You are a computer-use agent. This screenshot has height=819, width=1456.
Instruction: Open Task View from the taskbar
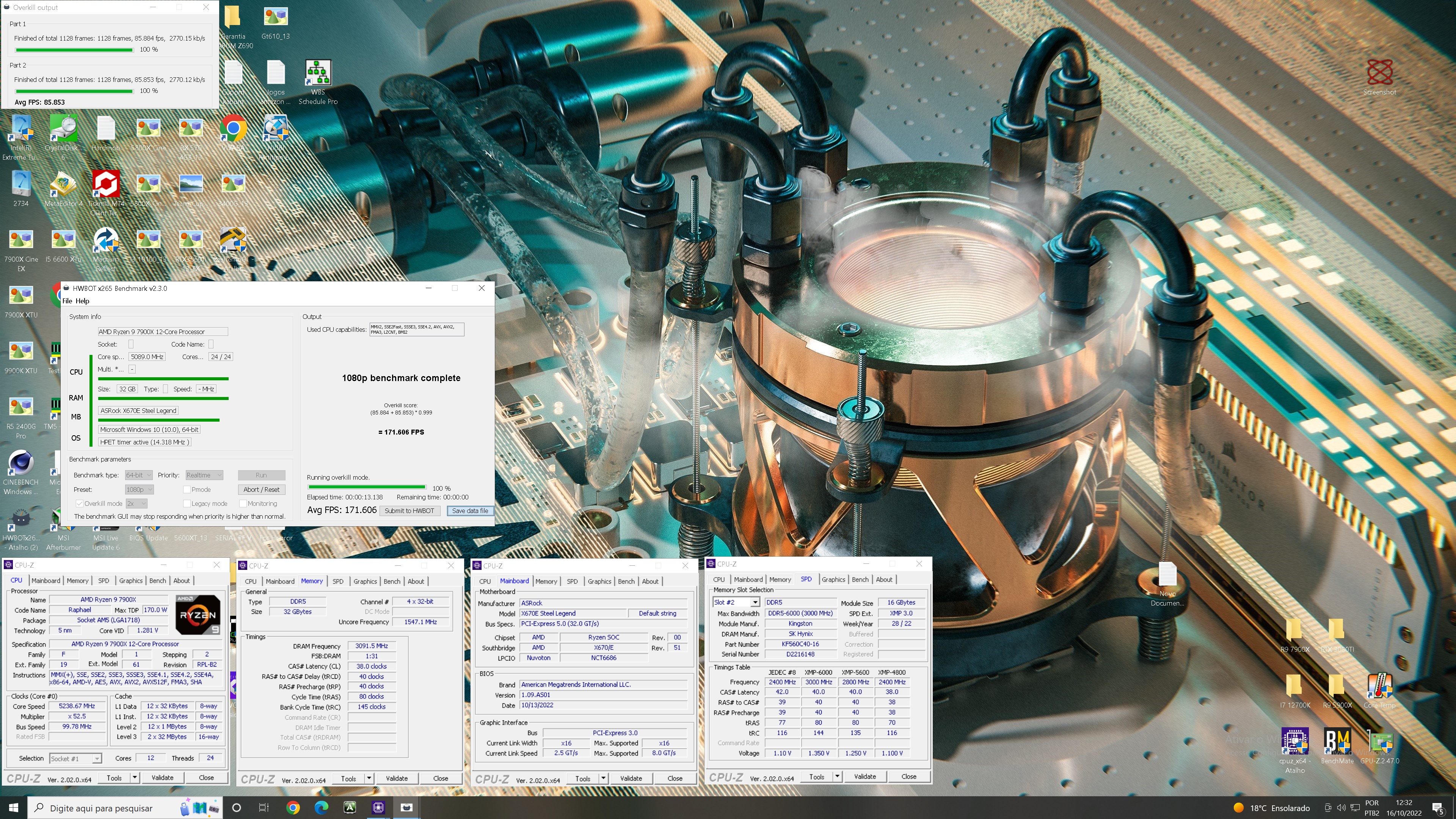[264, 808]
